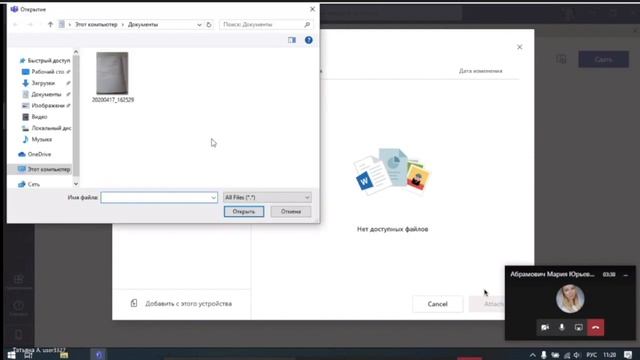Click the navigation pane scrollbar down arrow
This screenshot has width=640, height=360.
click(76, 184)
